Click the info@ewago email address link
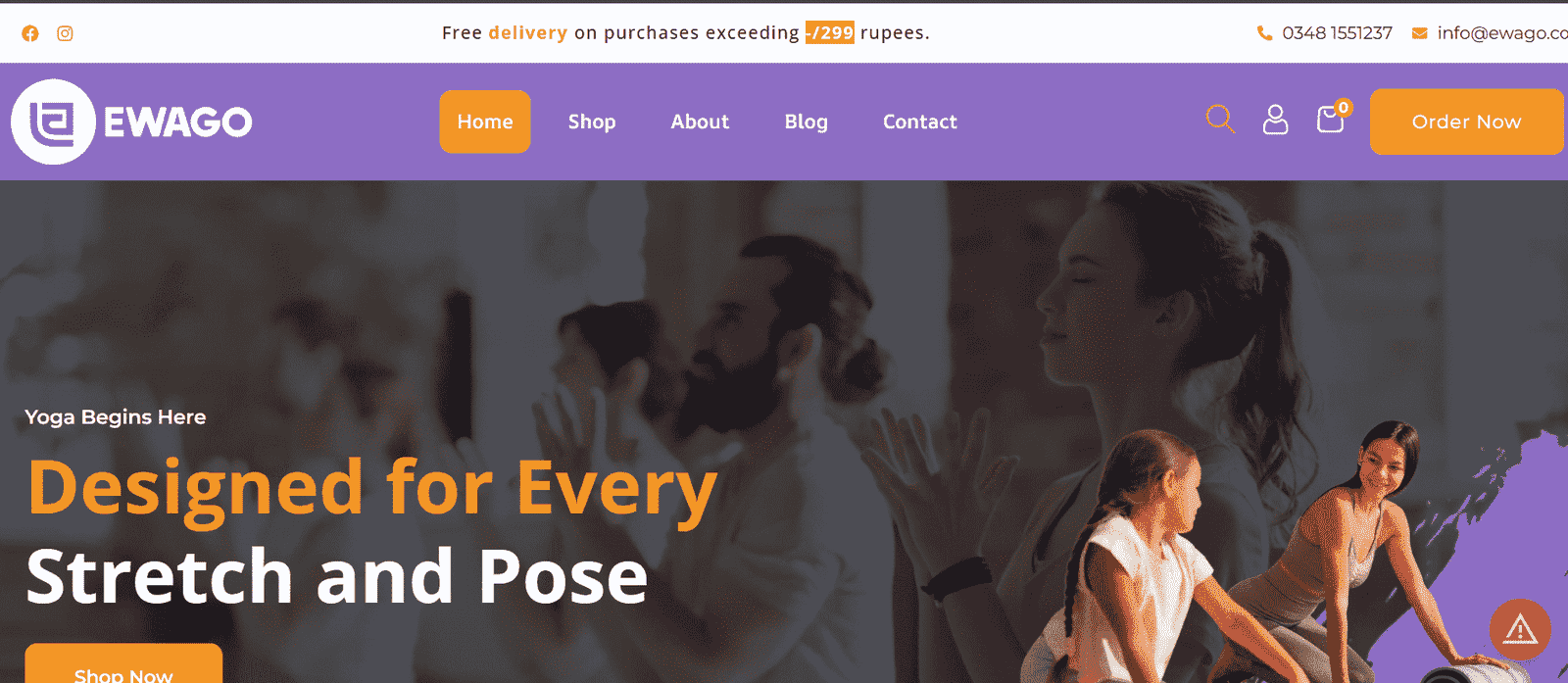This screenshot has height=683, width=1568. click(x=1502, y=33)
